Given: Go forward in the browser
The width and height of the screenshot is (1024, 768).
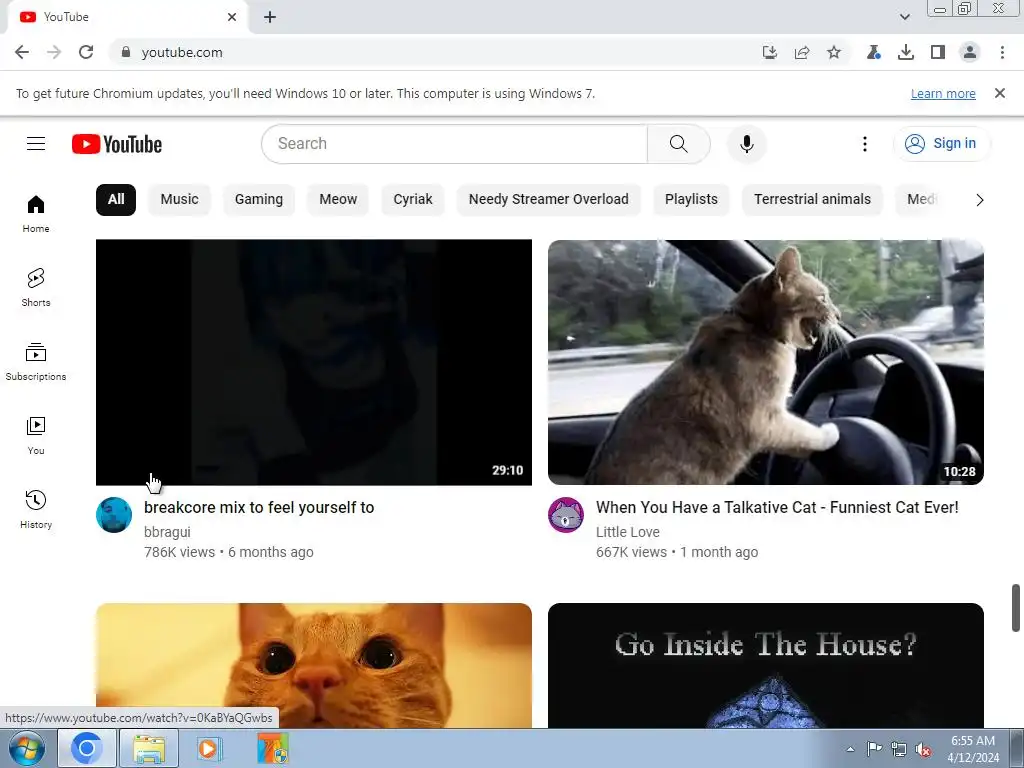Looking at the screenshot, I should point(54,52).
